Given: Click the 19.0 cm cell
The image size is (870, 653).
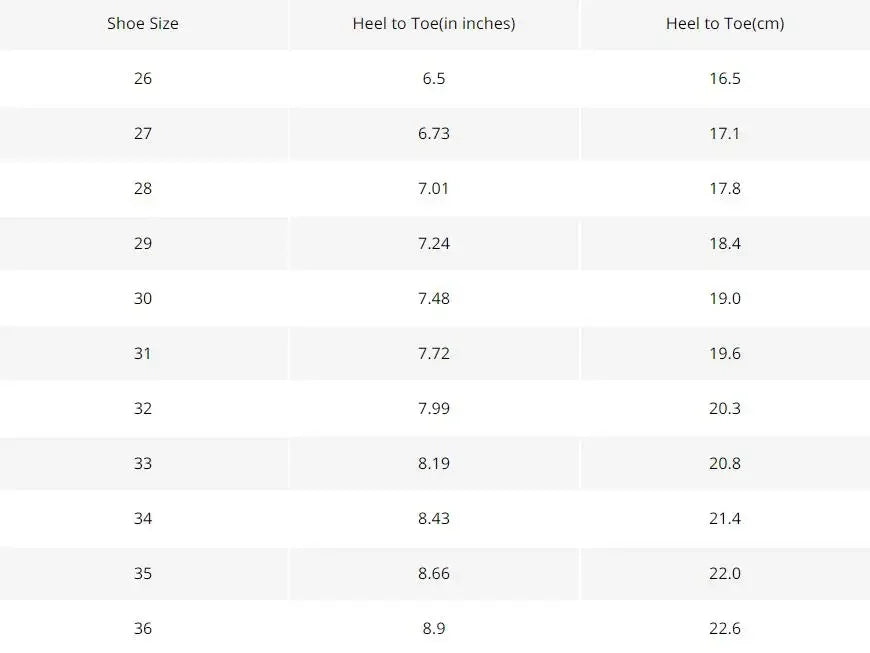Looking at the screenshot, I should [x=725, y=298].
